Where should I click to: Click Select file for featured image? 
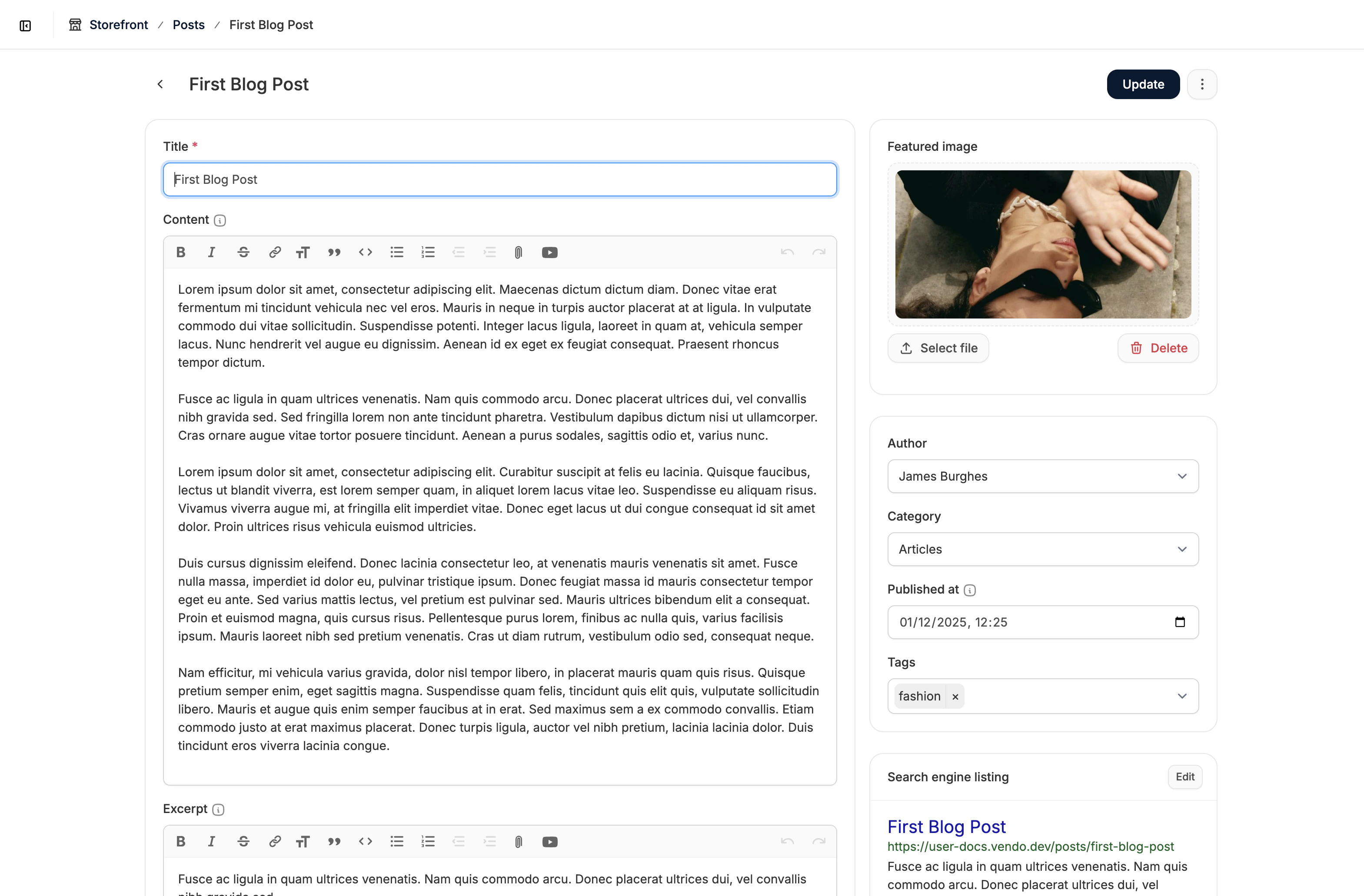(938, 348)
